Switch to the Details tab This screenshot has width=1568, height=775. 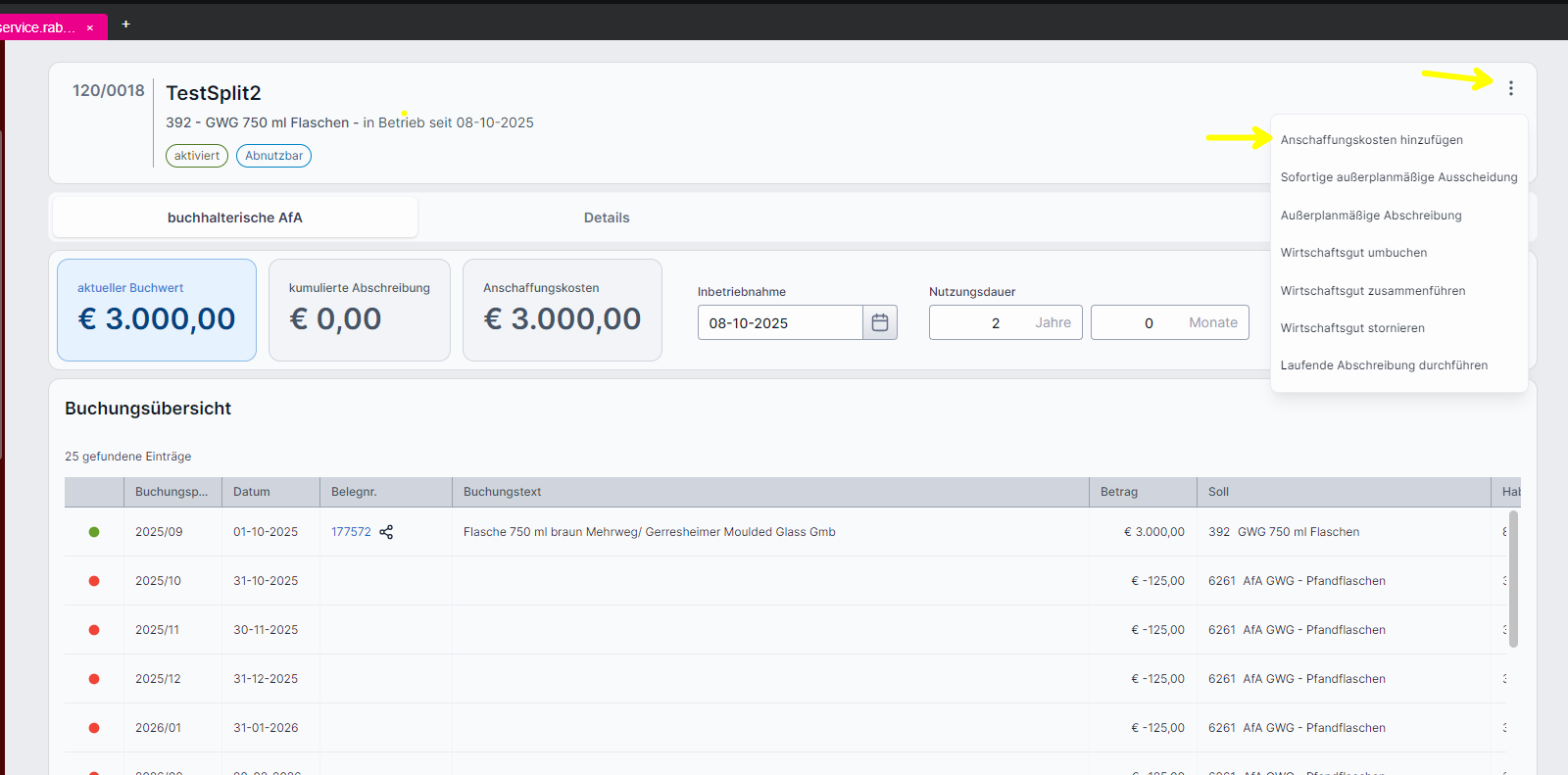click(x=607, y=218)
